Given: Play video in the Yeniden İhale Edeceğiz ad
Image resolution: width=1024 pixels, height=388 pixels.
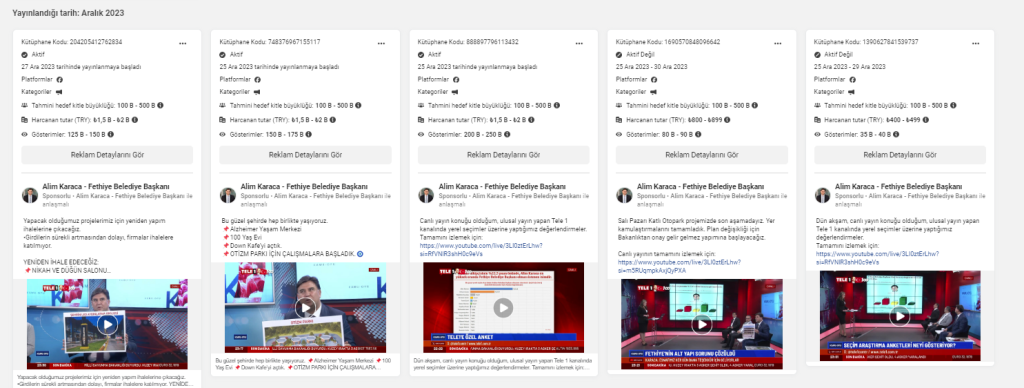Looking at the screenshot, I should [107, 324].
